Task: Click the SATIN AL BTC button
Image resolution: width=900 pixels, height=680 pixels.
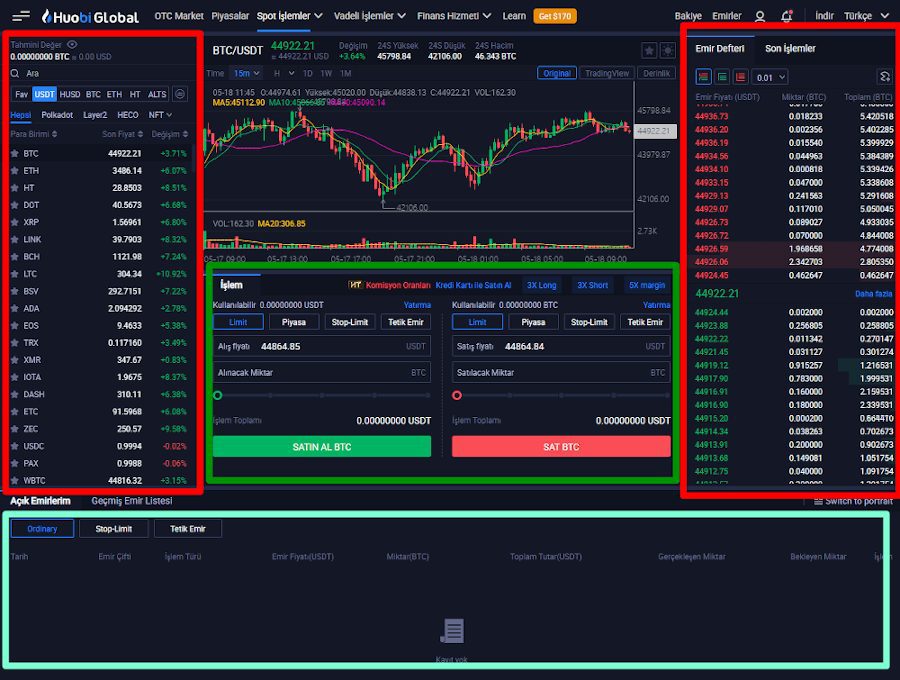Action: (x=321, y=446)
